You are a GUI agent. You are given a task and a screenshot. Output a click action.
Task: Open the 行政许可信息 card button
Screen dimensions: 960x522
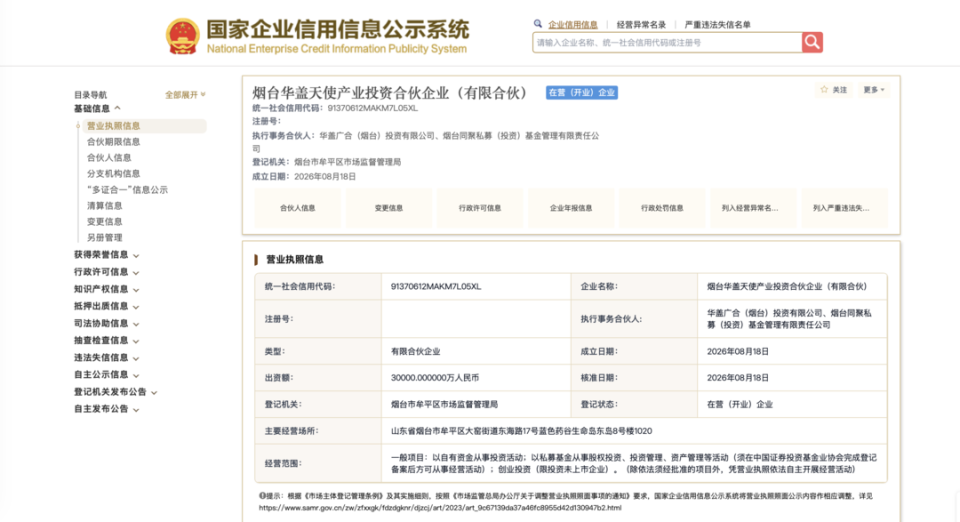point(480,208)
